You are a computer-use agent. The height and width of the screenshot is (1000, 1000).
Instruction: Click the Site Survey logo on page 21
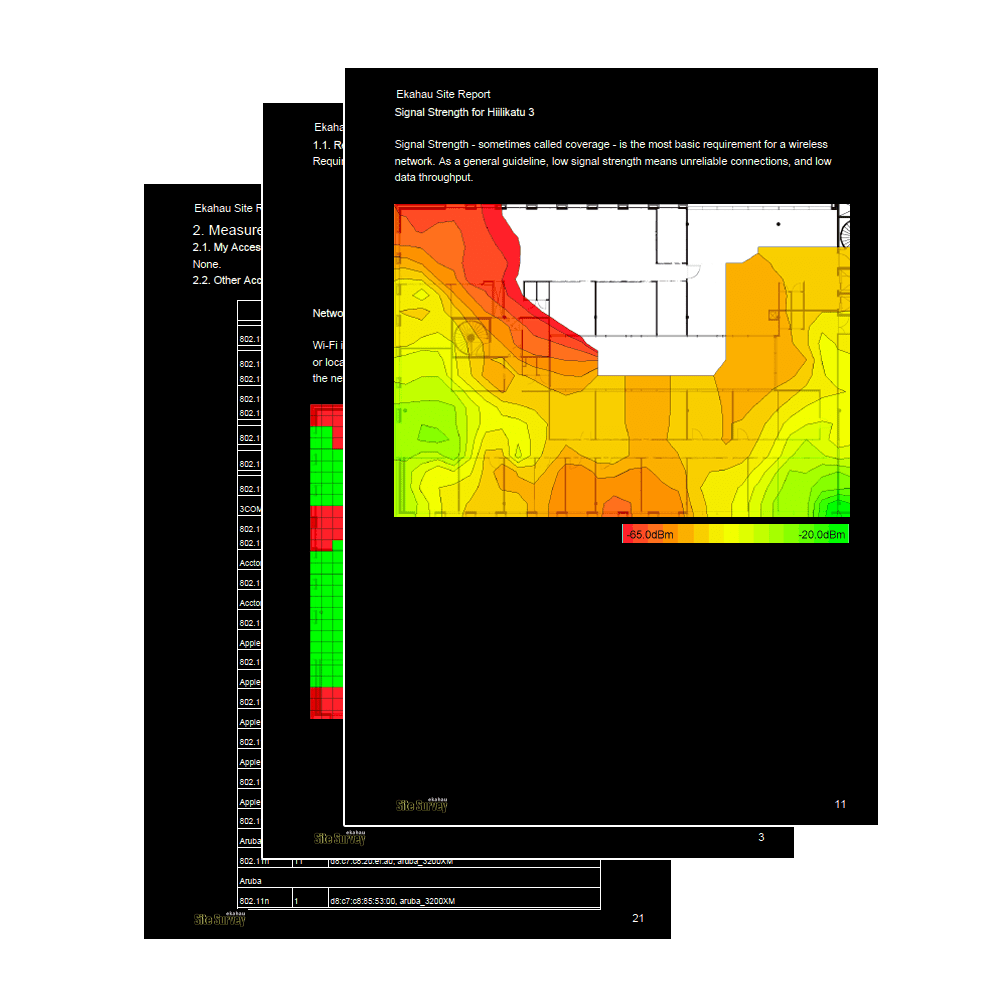point(219,918)
